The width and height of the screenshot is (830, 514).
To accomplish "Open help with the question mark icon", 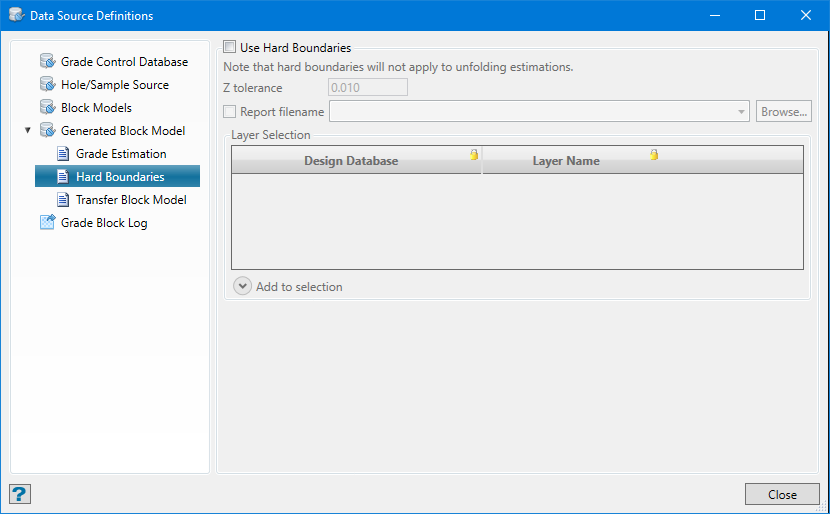I will pyautogui.click(x=19, y=494).
